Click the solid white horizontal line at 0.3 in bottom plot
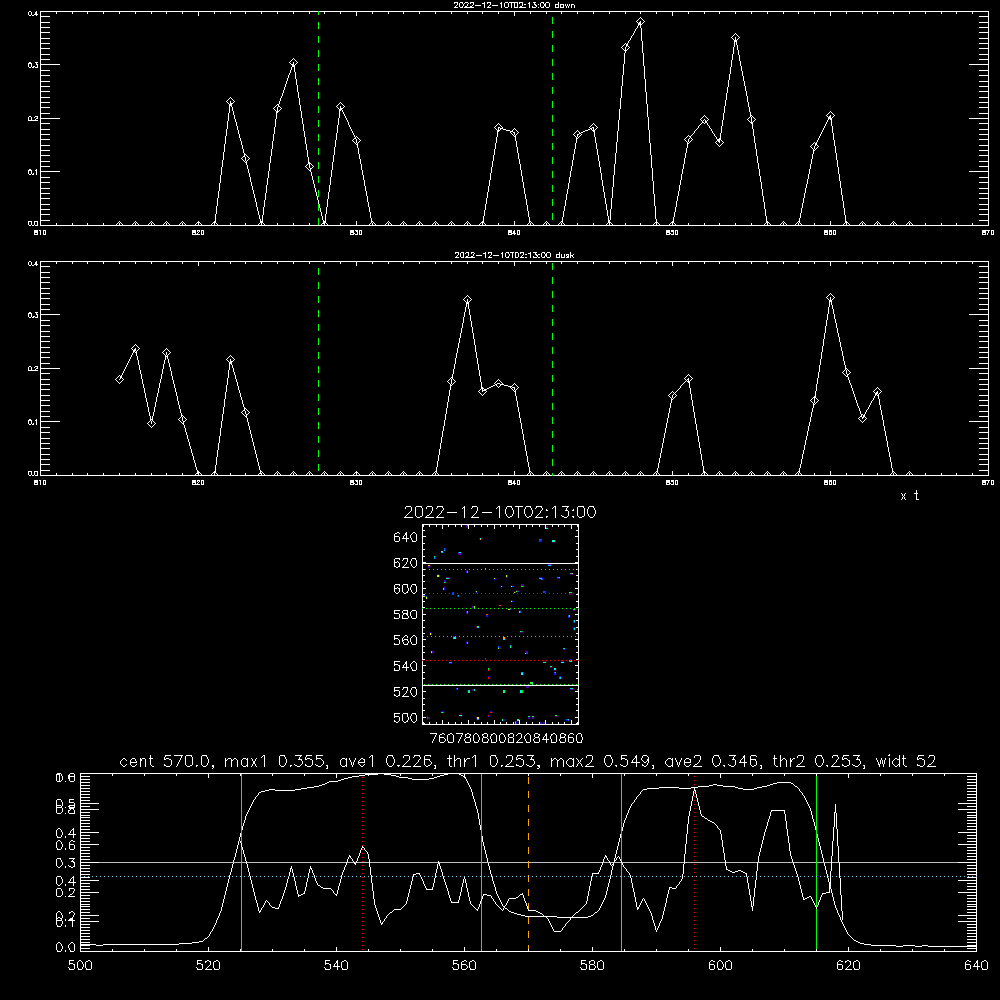Image resolution: width=1000 pixels, height=1000 pixels. 528,862
